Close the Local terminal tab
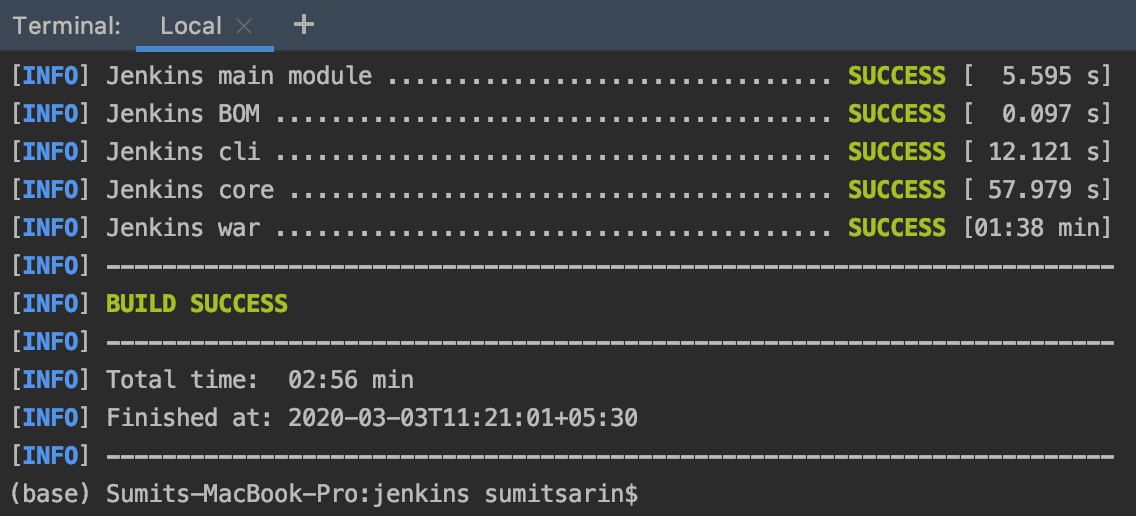Viewport: 1136px width, 516px height. click(x=244, y=27)
